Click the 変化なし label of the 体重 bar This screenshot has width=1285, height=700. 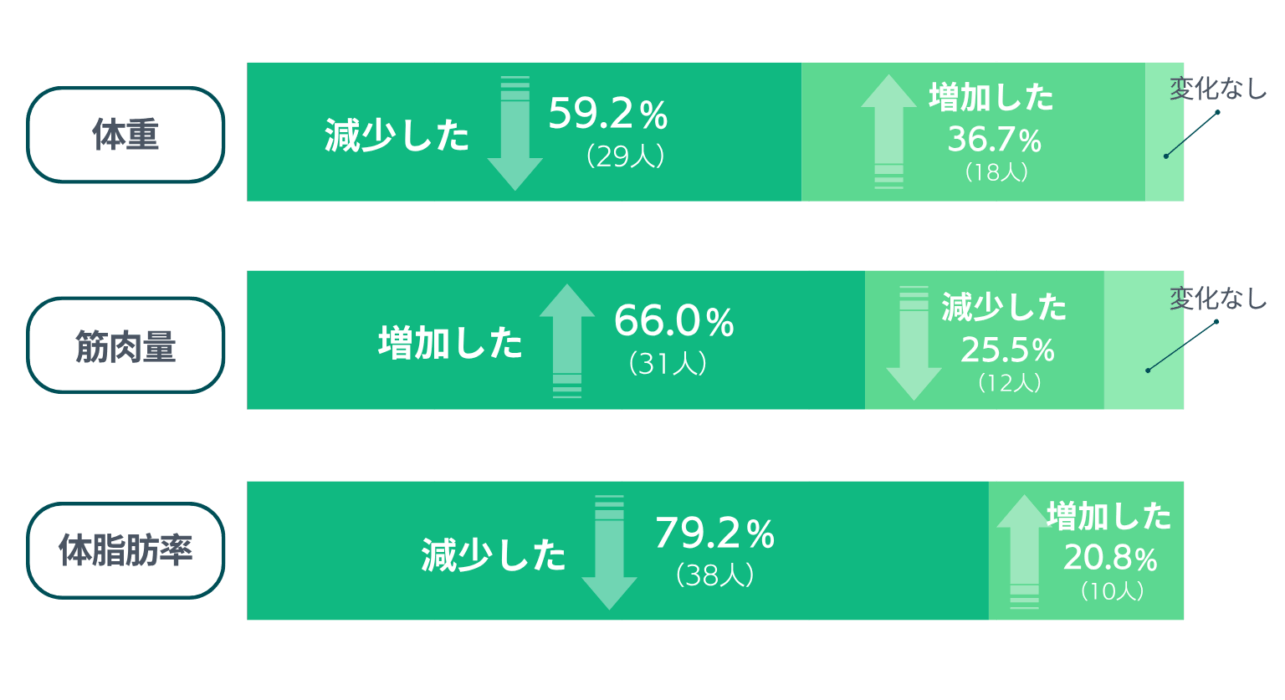click(1218, 89)
